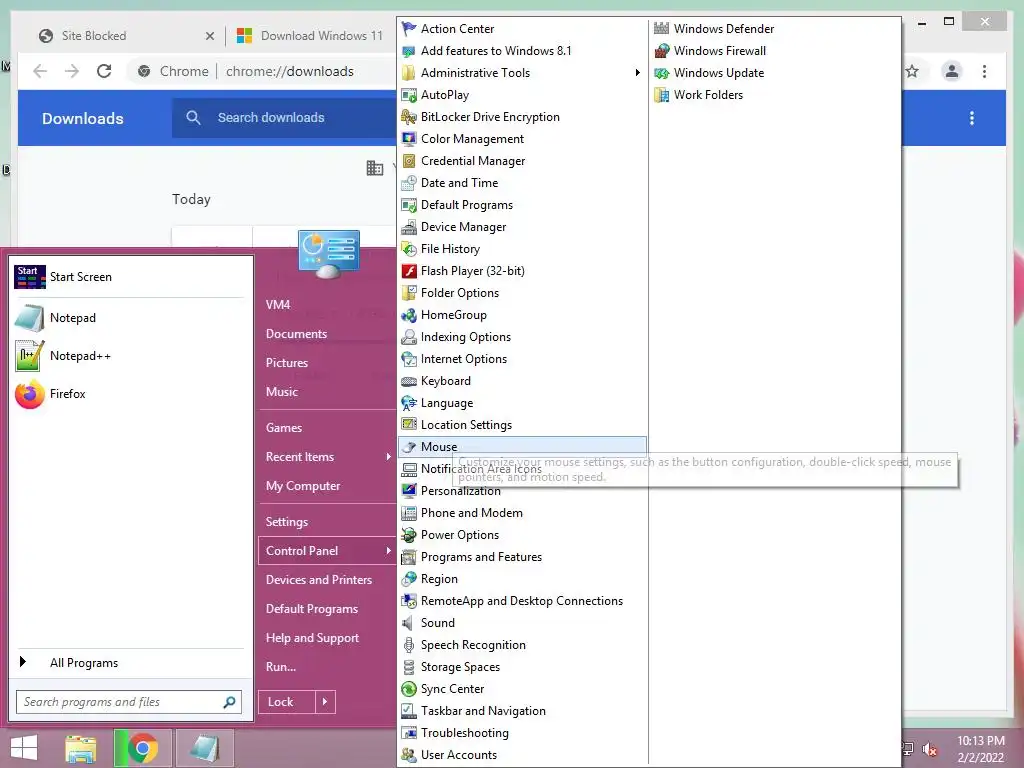The height and width of the screenshot is (768, 1024).
Task: Click Chrome icon on the taskbar
Action: [142, 748]
